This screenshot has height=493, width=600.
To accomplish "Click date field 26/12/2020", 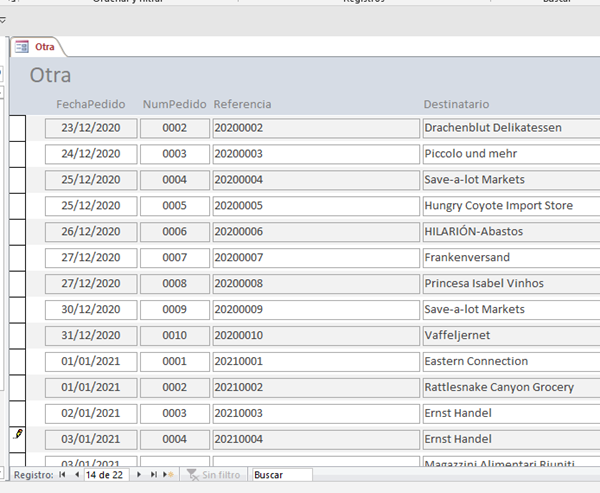I will pos(91,232).
